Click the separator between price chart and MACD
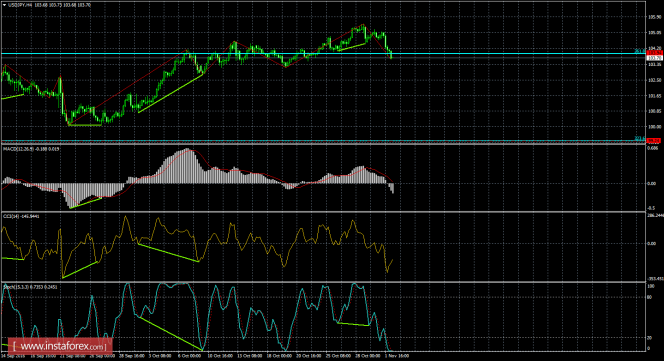Viewport: 664px width, 361px height. (323, 144)
